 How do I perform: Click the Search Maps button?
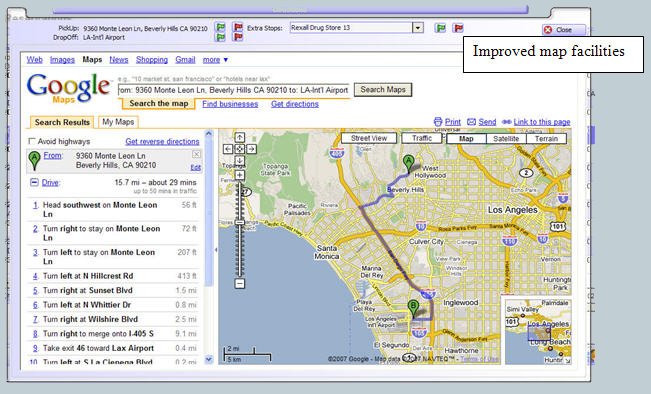click(x=383, y=90)
